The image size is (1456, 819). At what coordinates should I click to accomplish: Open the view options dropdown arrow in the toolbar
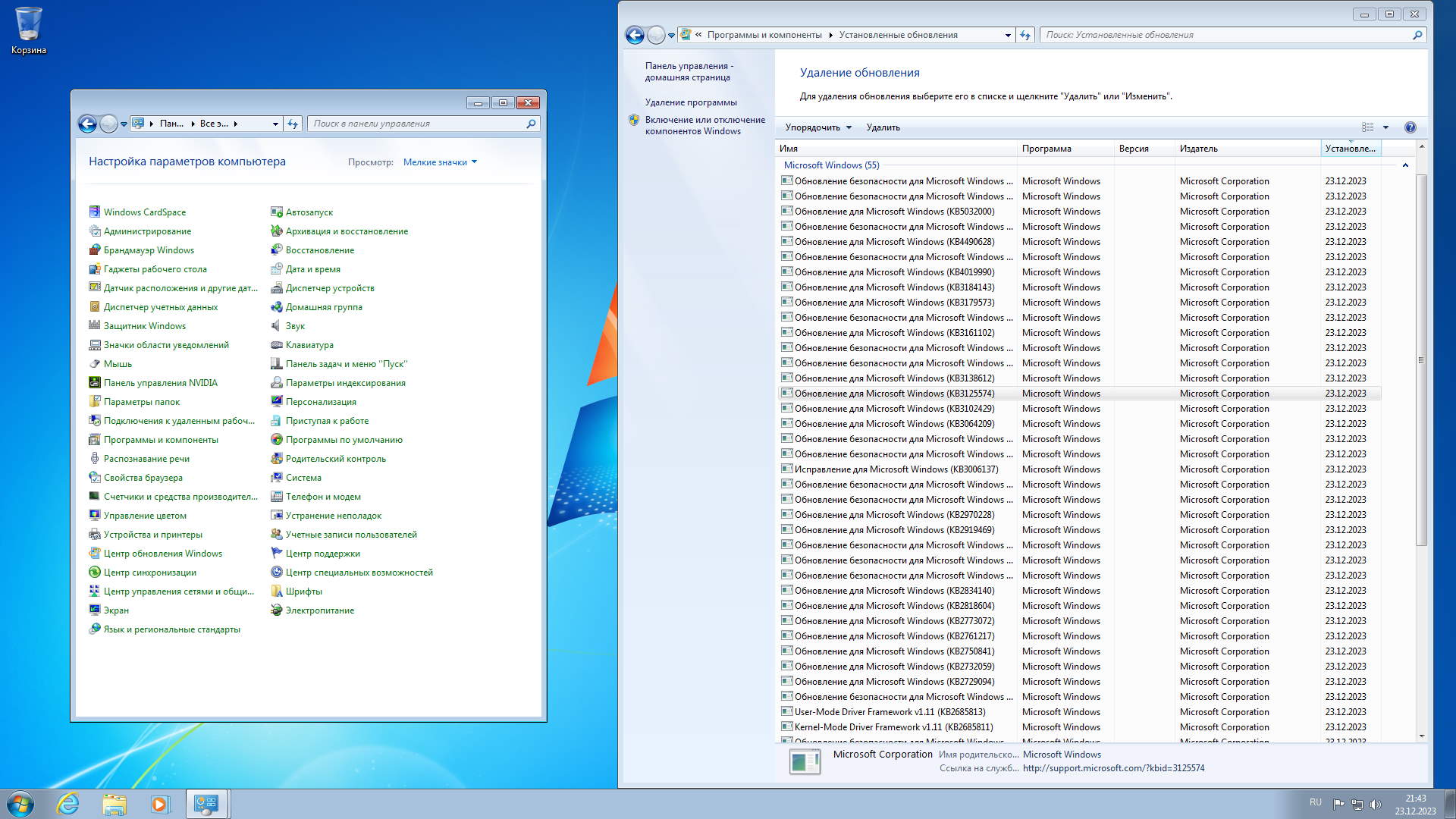[x=1385, y=127]
